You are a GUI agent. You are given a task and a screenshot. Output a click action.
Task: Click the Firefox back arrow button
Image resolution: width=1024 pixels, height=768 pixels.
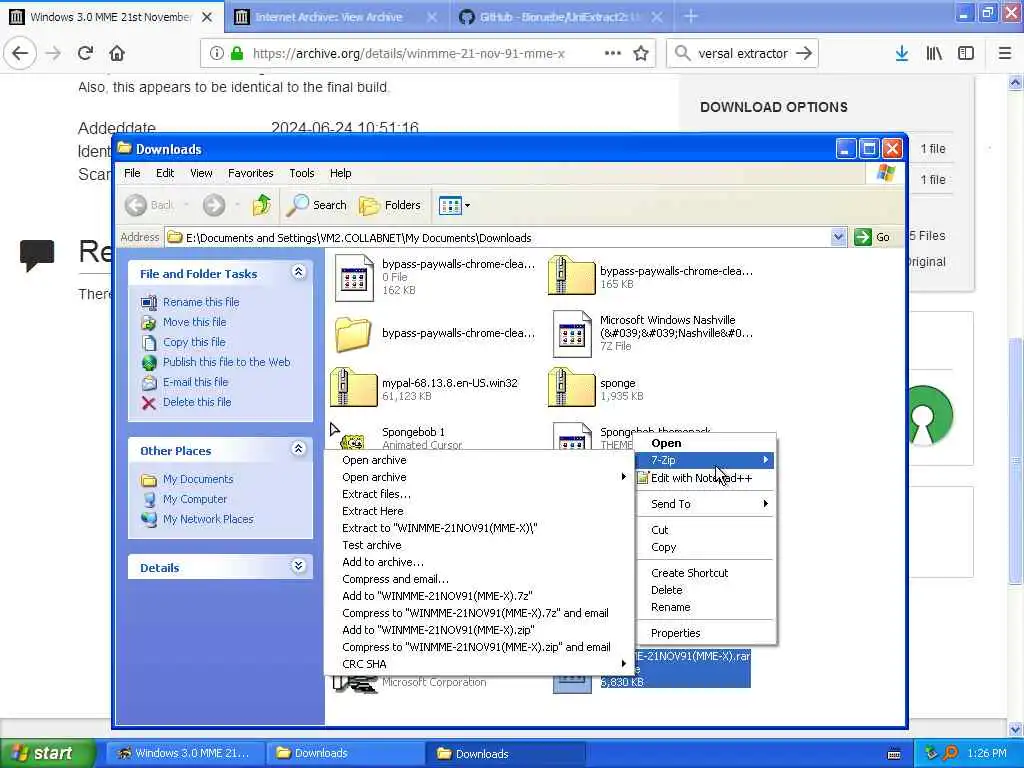(20, 53)
